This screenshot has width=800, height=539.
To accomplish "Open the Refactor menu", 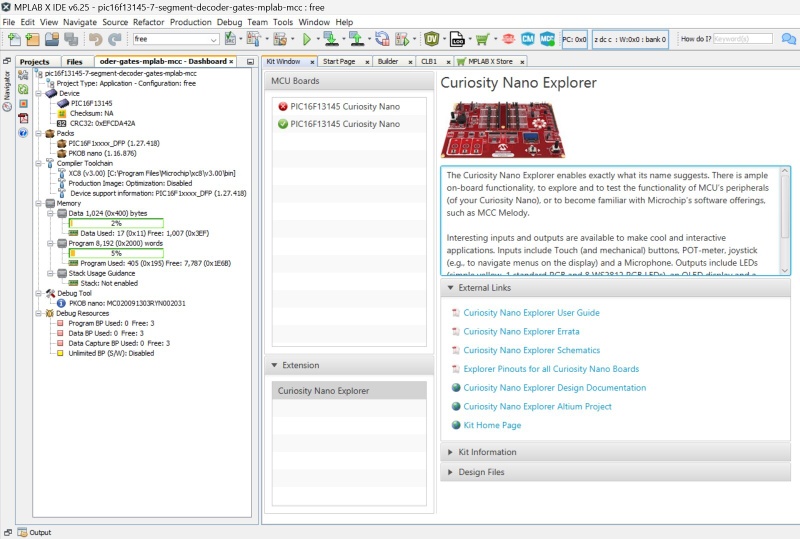I will pos(148,22).
